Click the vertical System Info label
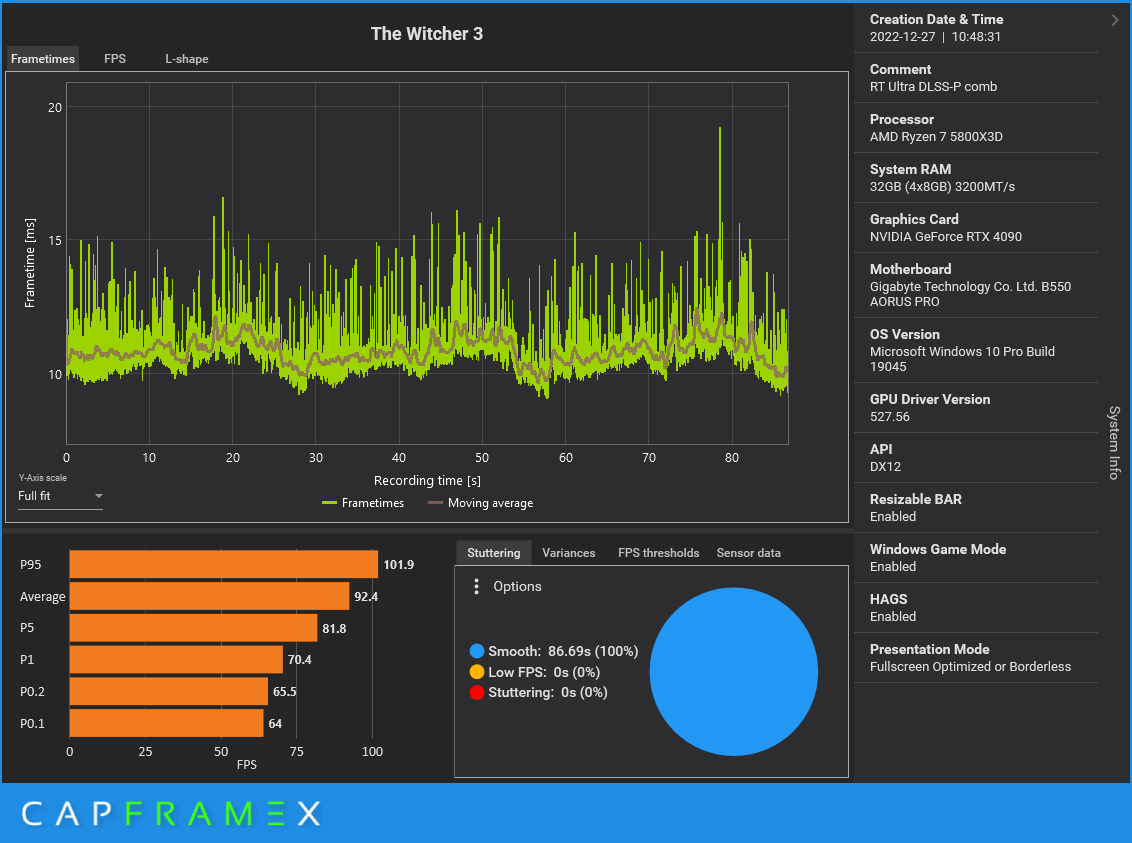This screenshot has width=1132, height=843. (x=1115, y=442)
